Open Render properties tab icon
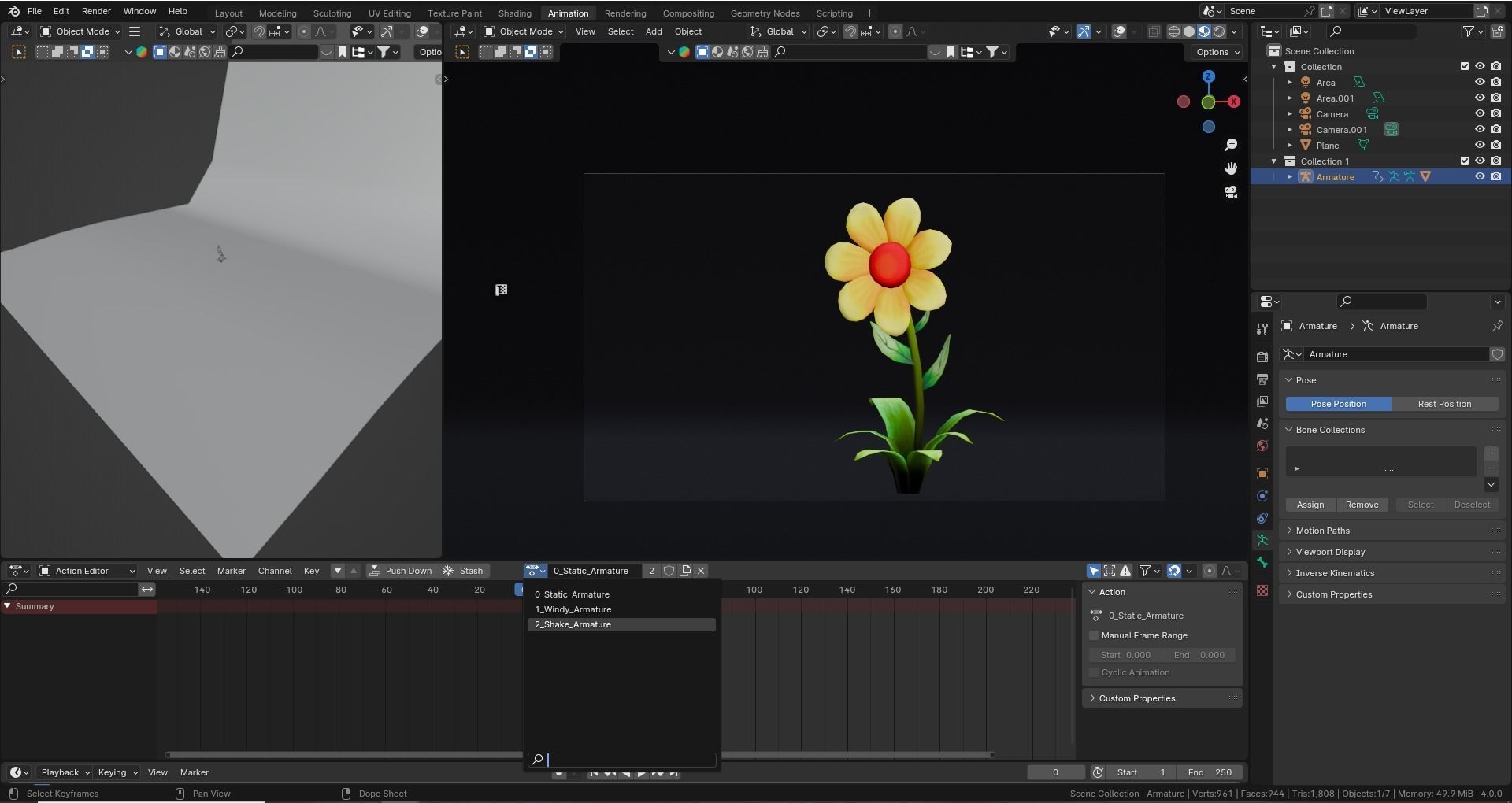Viewport: 1512px width, 803px height. tap(1262, 357)
